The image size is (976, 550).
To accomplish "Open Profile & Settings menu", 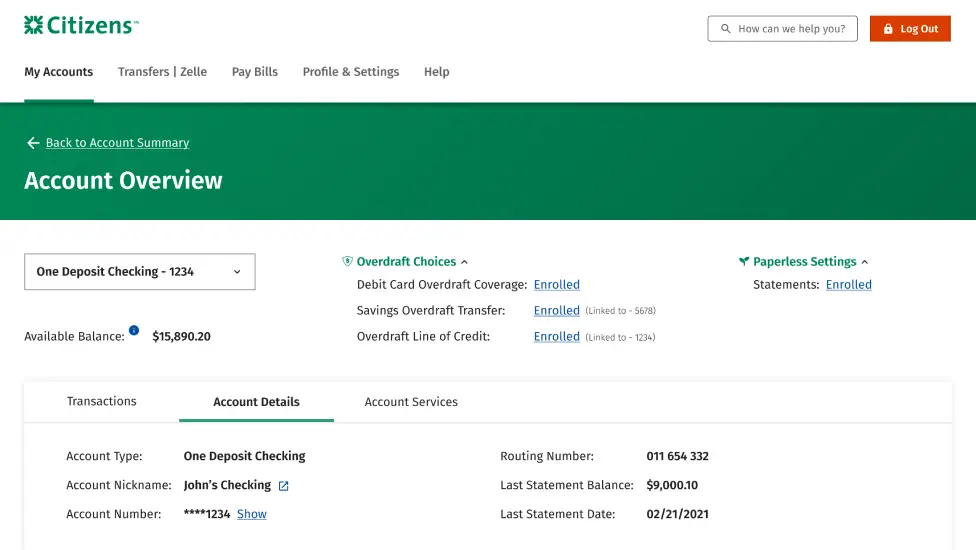I will point(351,72).
